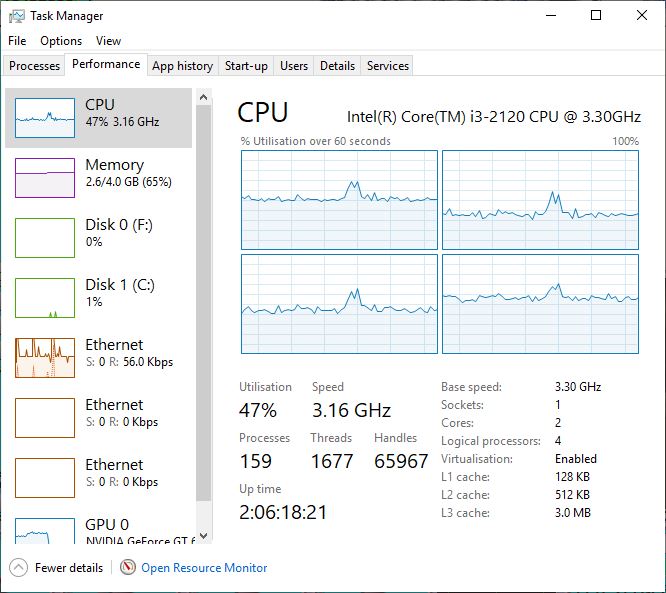
Task: Click the Disk 0 (F:) label
Action: click(x=119, y=225)
